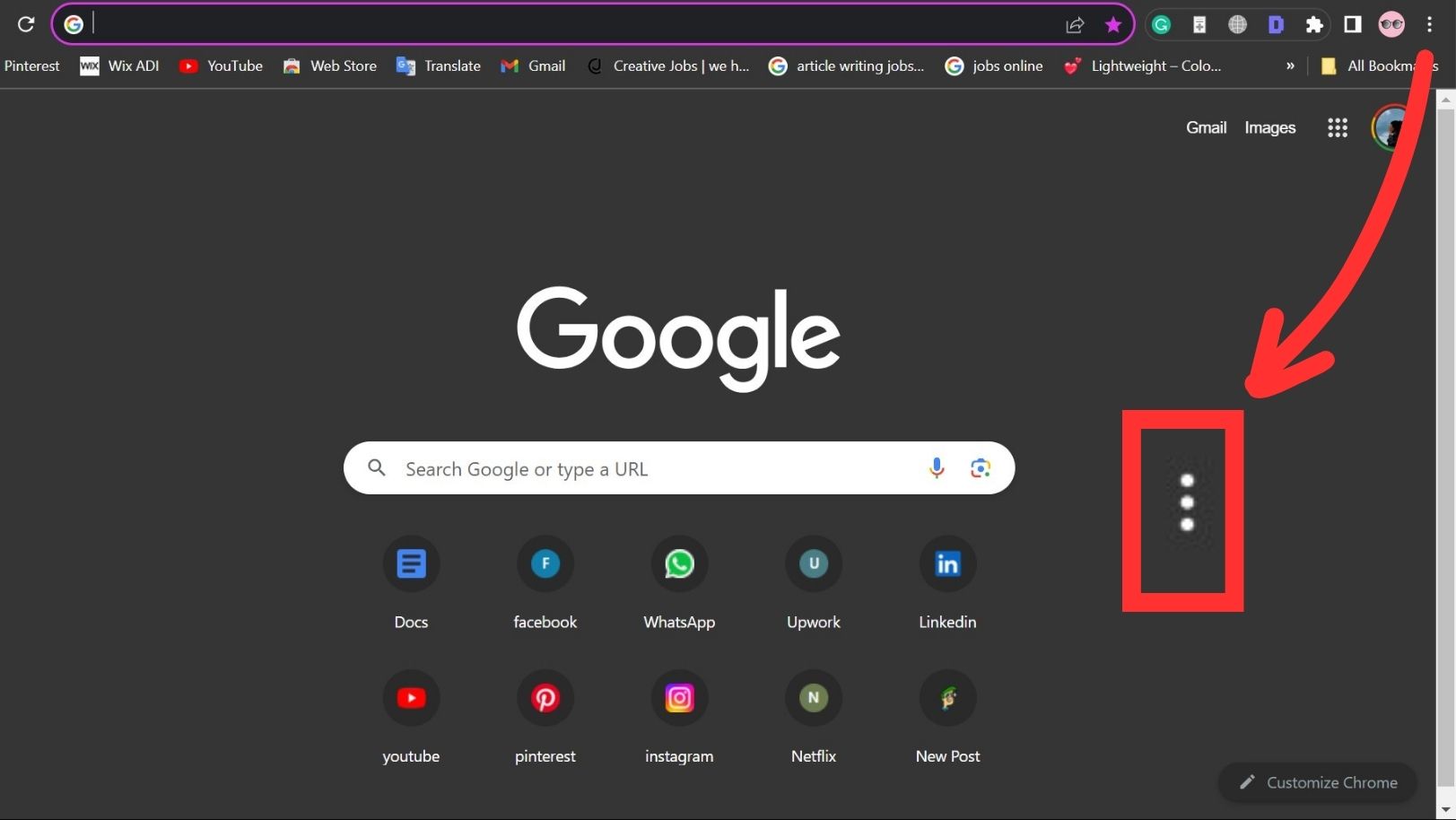This screenshot has width=1456, height=820.
Task: Open the Translate bookmark
Action: point(439,65)
